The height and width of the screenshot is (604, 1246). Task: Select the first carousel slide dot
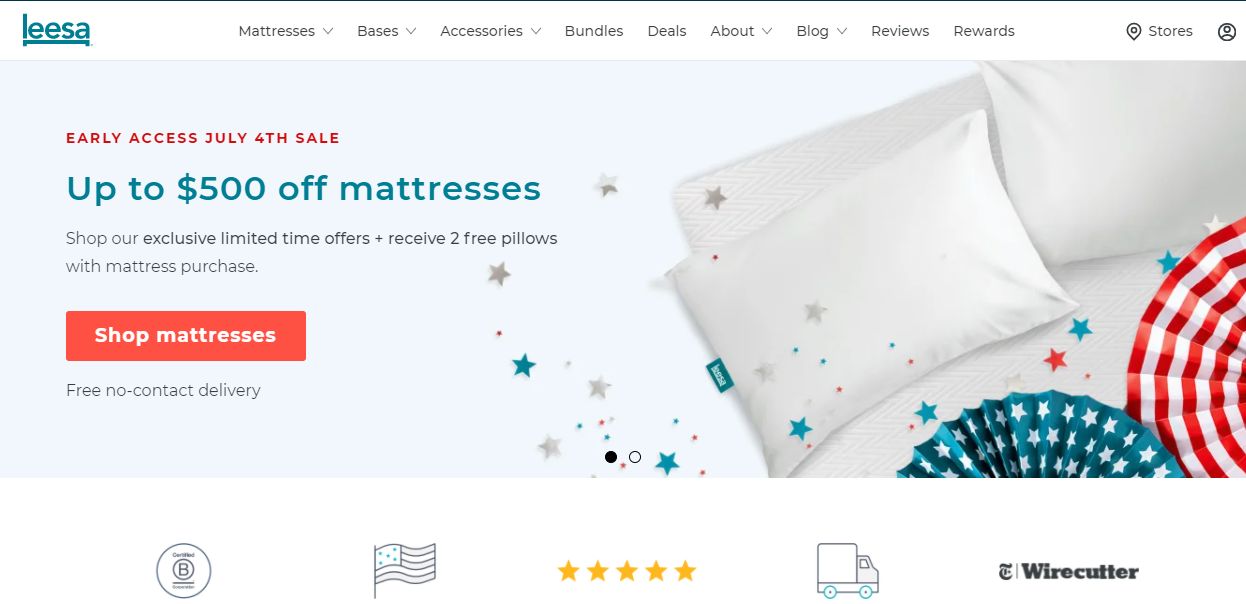tap(611, 457)
